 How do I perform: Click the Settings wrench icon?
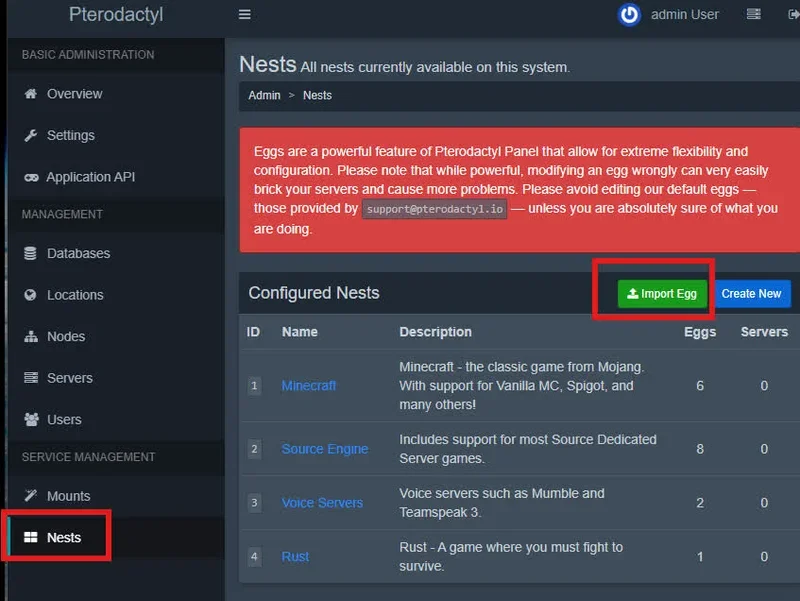pyautogui.click(x=31, y=135)
